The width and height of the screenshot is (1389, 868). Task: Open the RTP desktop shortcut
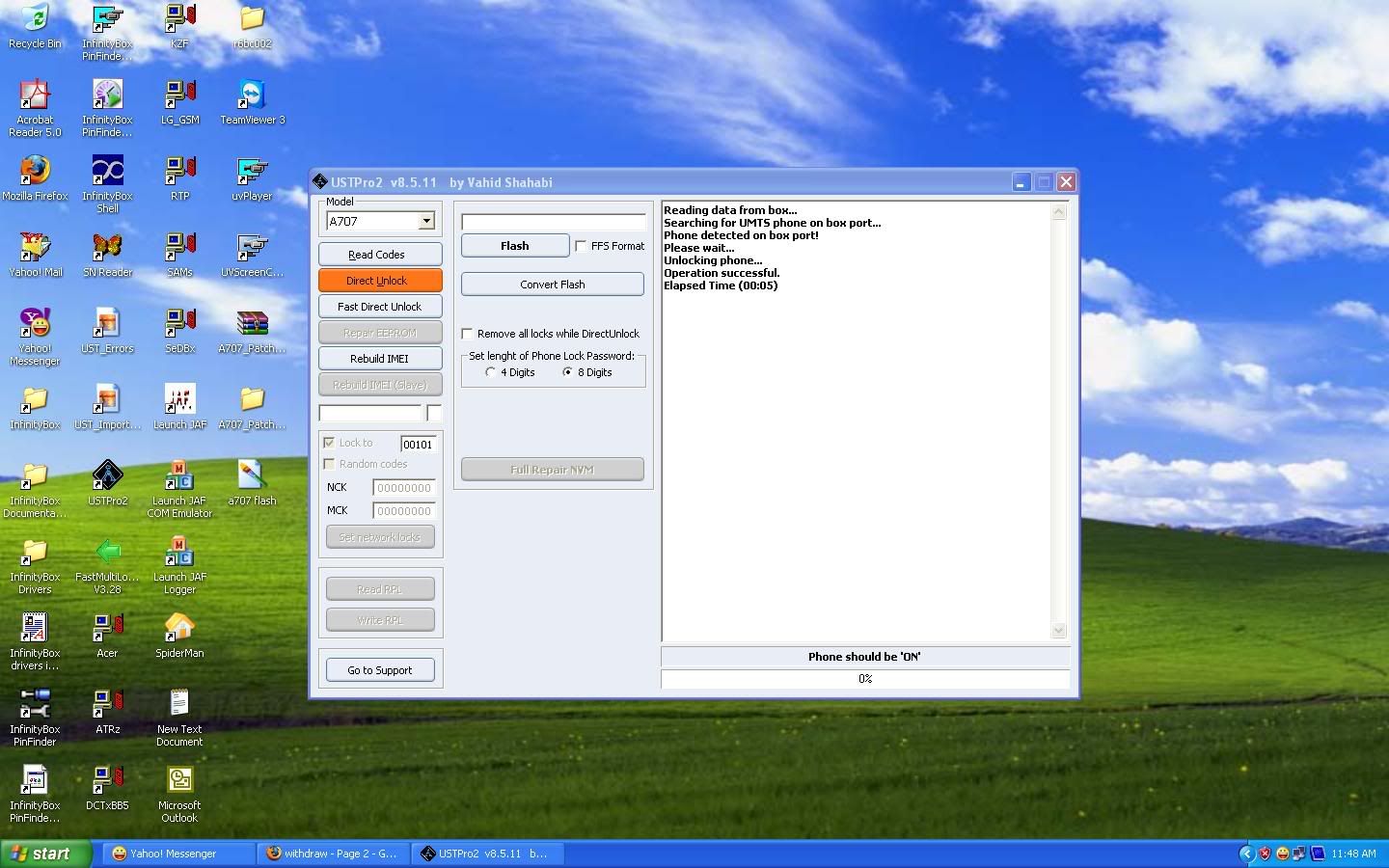[x=179, y=178]
